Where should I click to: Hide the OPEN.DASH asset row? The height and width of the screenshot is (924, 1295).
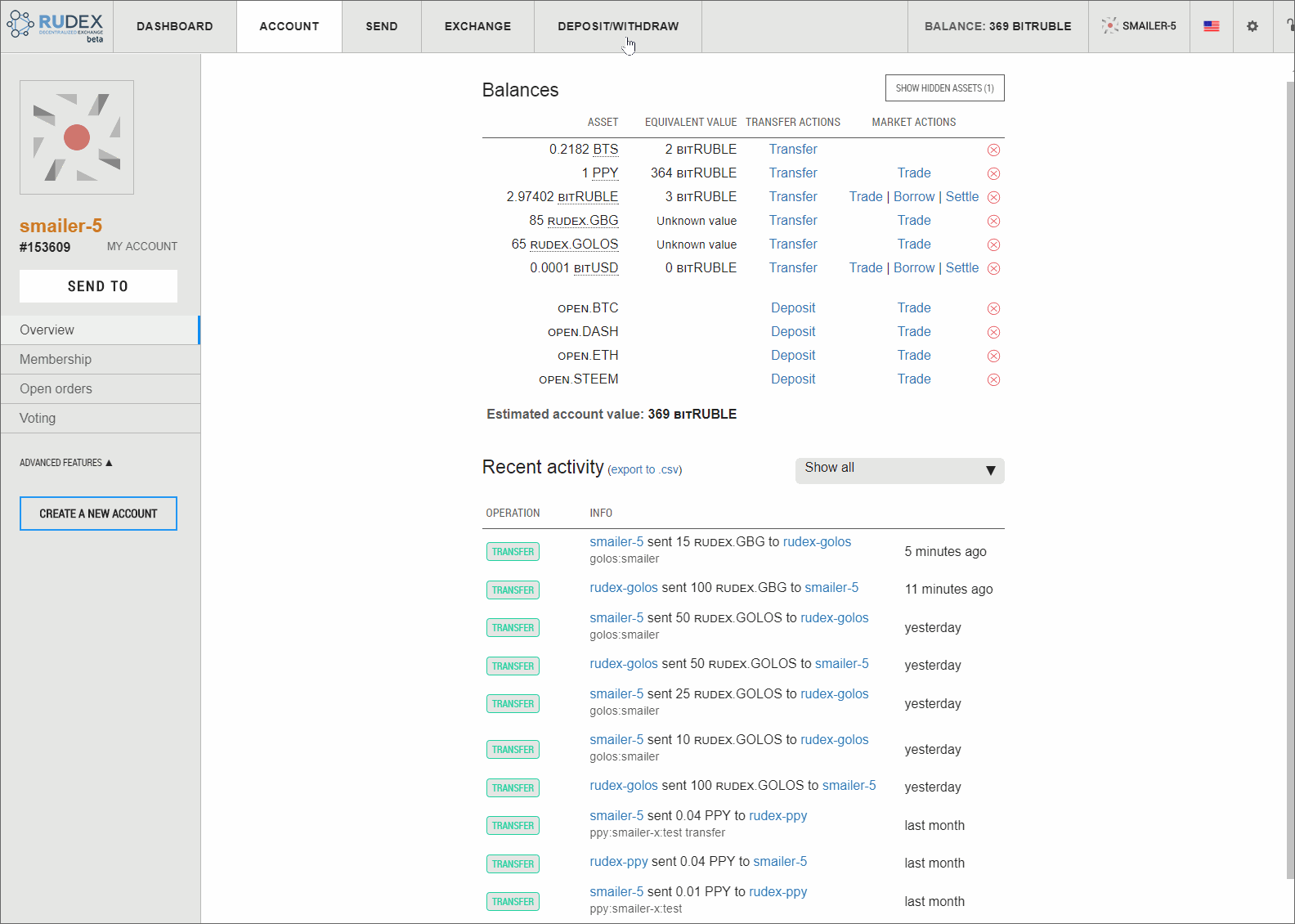pyautogui.click(x=993, y=332)
